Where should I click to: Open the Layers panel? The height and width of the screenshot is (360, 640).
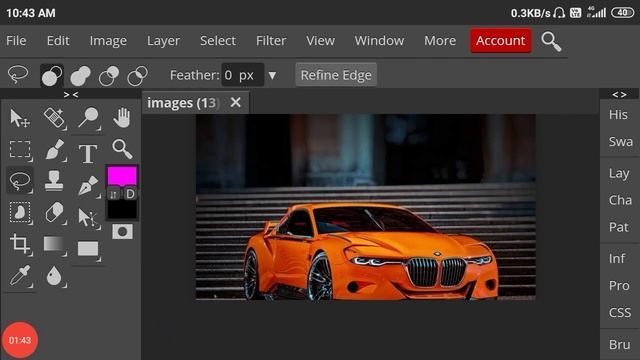click(x=619, y=173)
